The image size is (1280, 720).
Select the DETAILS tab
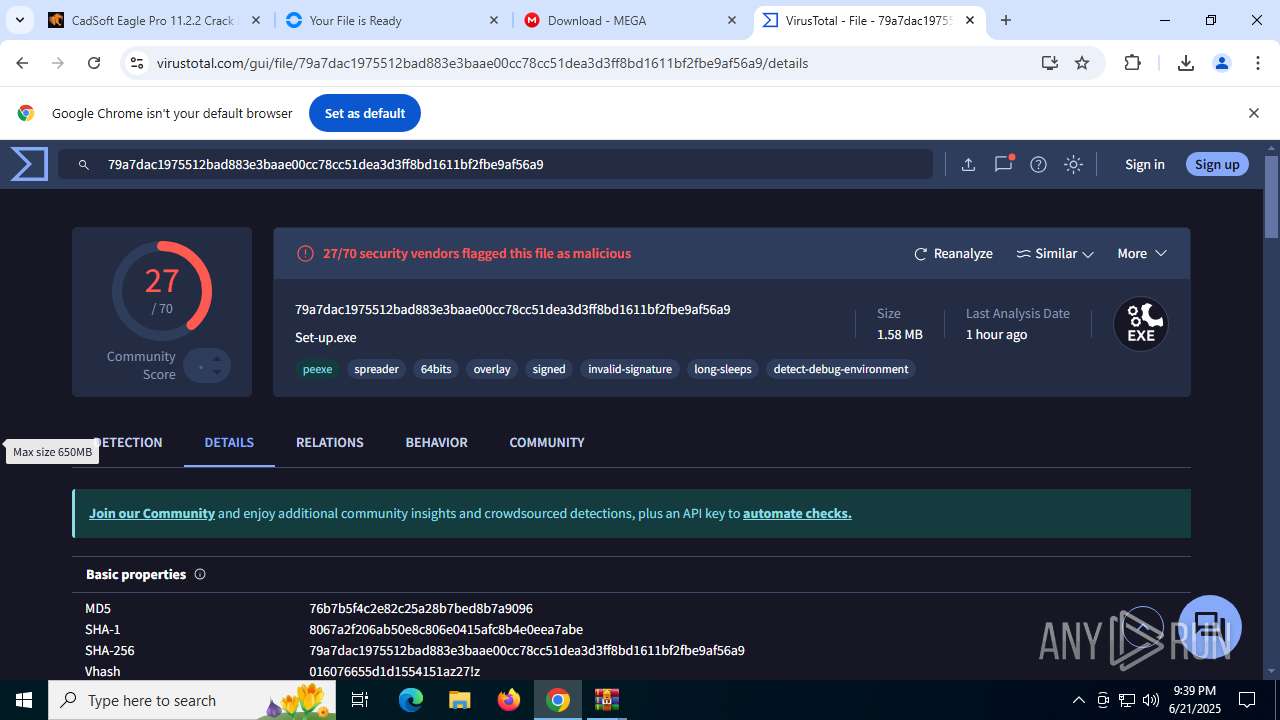tap(229, 442)
